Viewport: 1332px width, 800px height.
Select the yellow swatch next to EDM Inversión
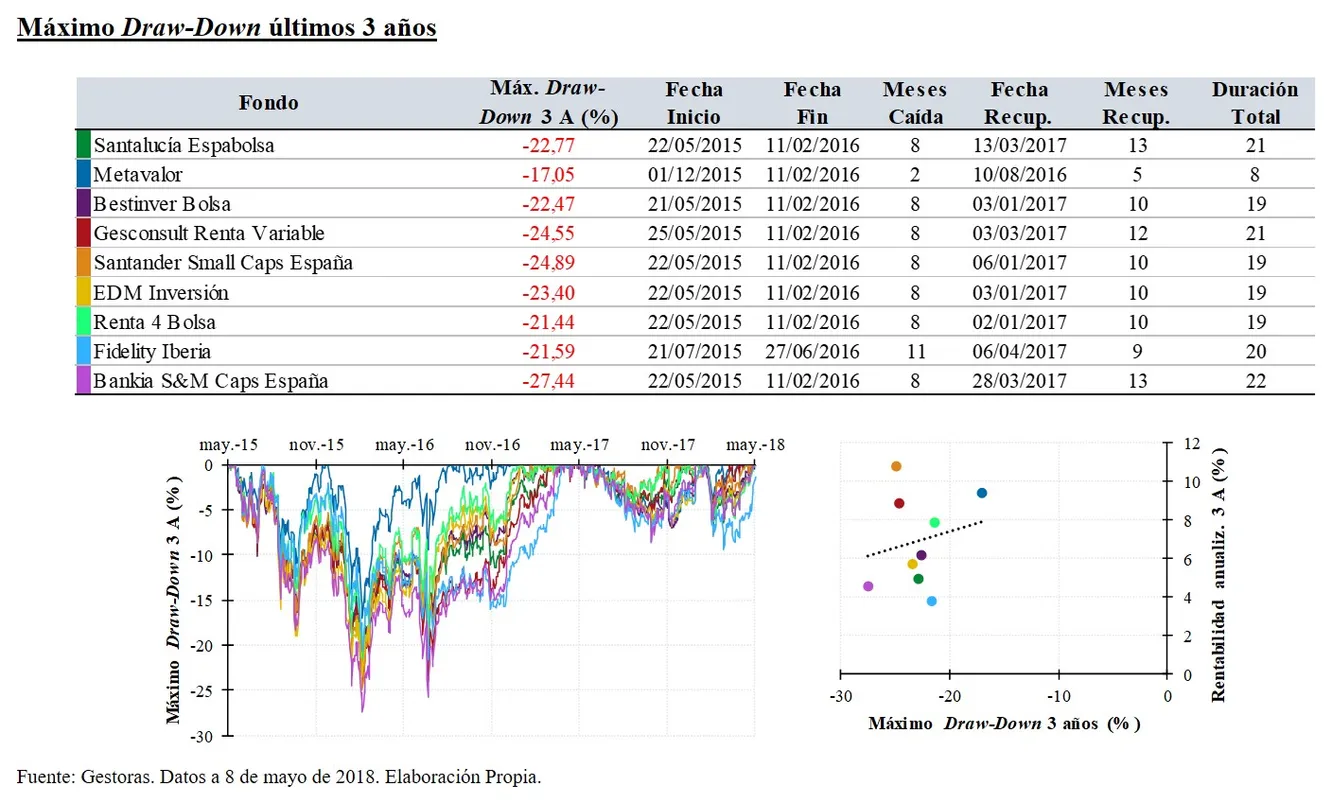tap(83, 293)
